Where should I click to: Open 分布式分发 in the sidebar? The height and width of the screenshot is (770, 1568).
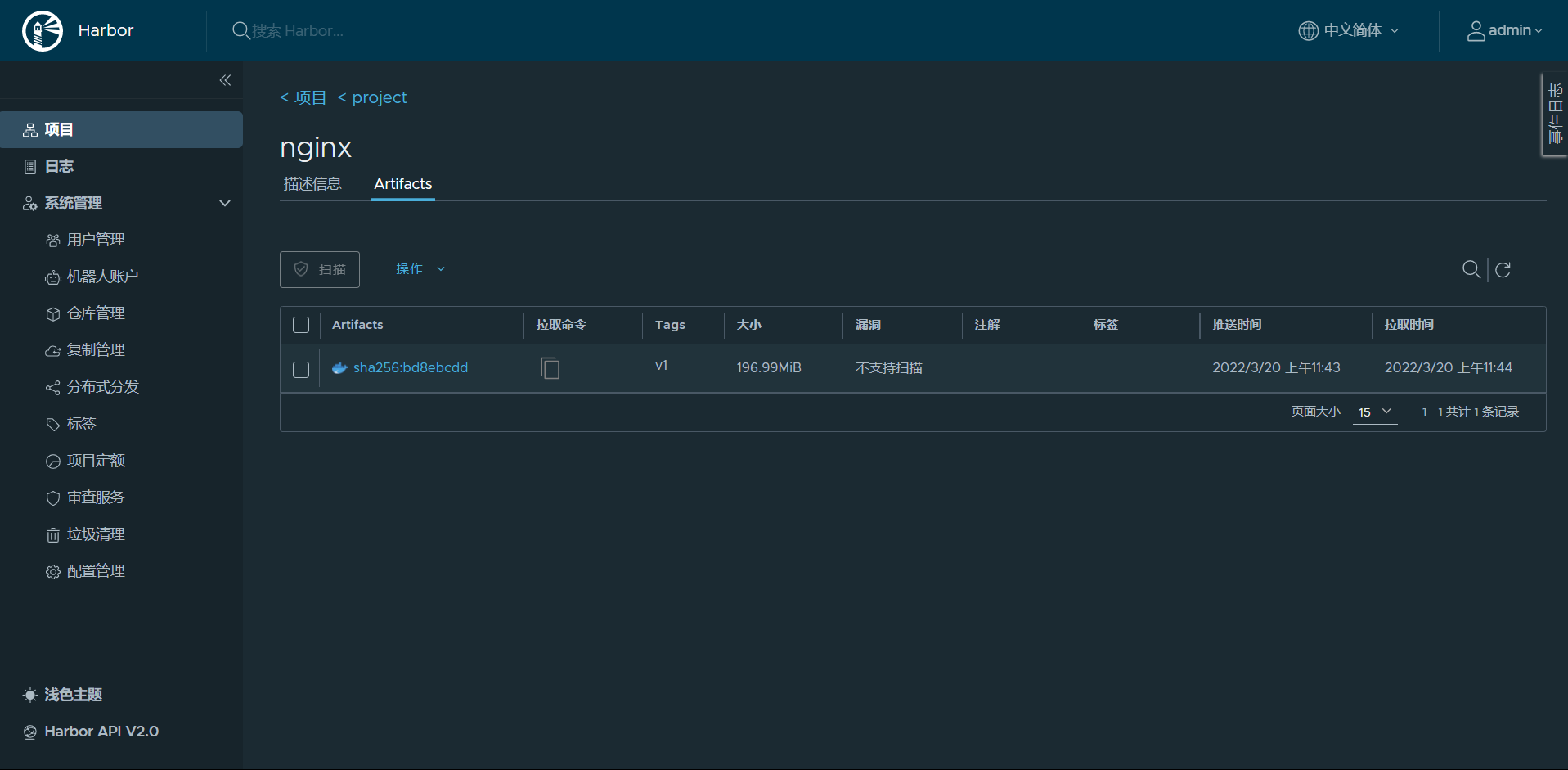pyautogui.click(x=102, y=386)
